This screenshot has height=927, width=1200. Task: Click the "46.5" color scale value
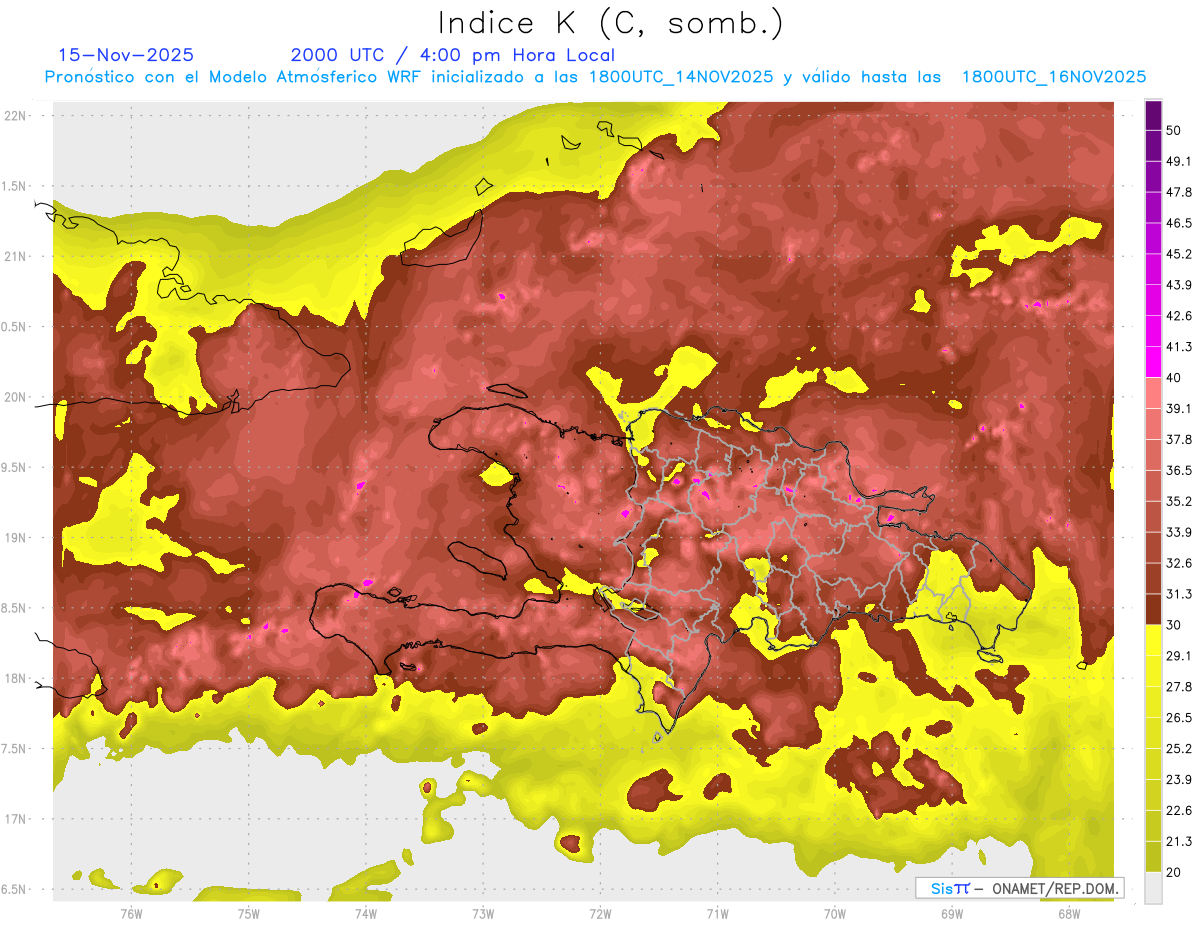click(1179, 223)
